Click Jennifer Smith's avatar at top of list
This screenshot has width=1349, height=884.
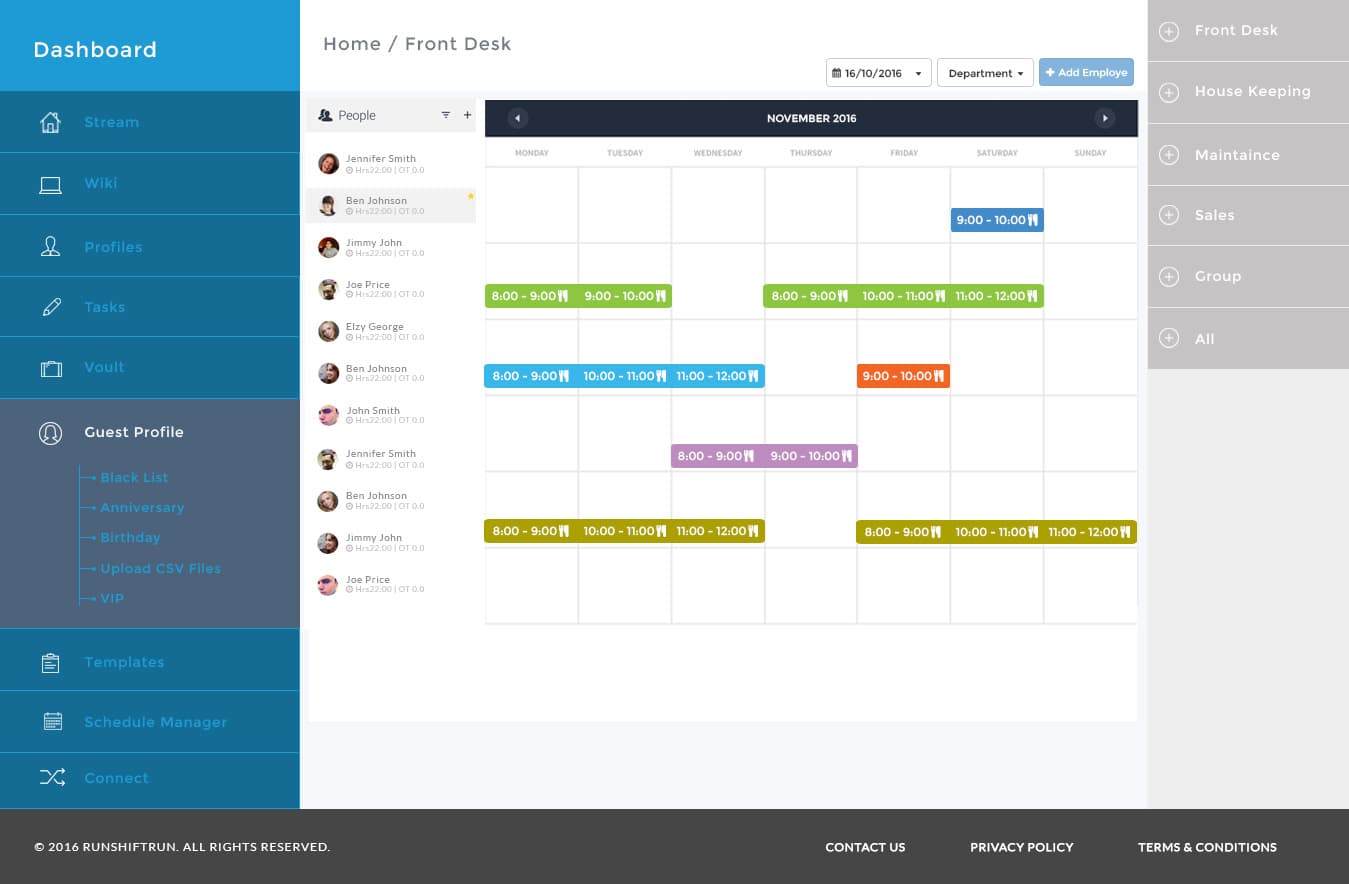[x=328, y=163]
